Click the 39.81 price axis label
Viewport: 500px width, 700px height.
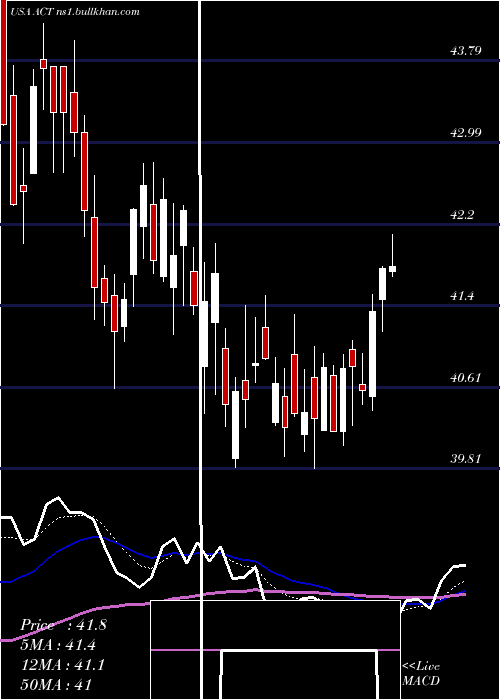[x=466, y=458]
